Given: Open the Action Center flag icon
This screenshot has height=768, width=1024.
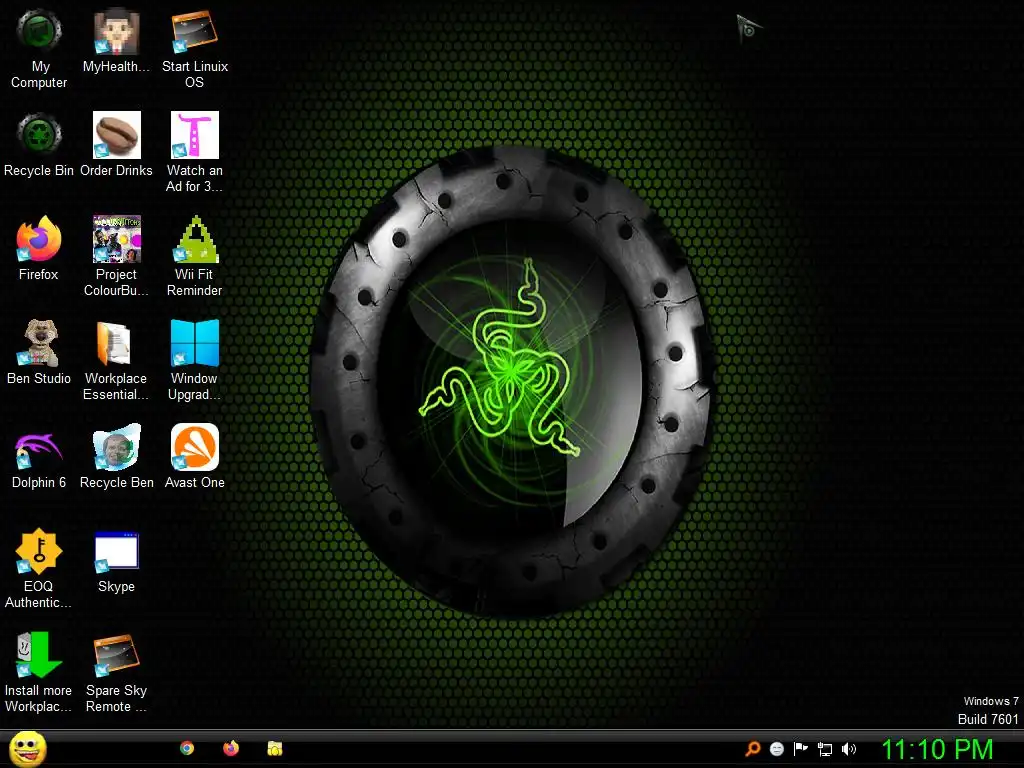Looking at the screenshot, I should [801, 748].
